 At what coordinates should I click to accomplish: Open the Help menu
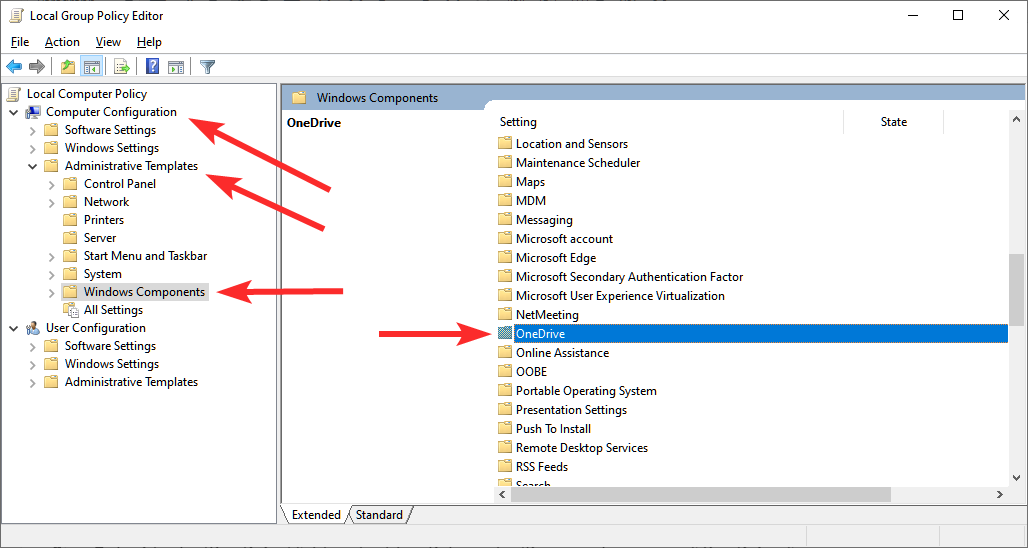pos(149,42)
